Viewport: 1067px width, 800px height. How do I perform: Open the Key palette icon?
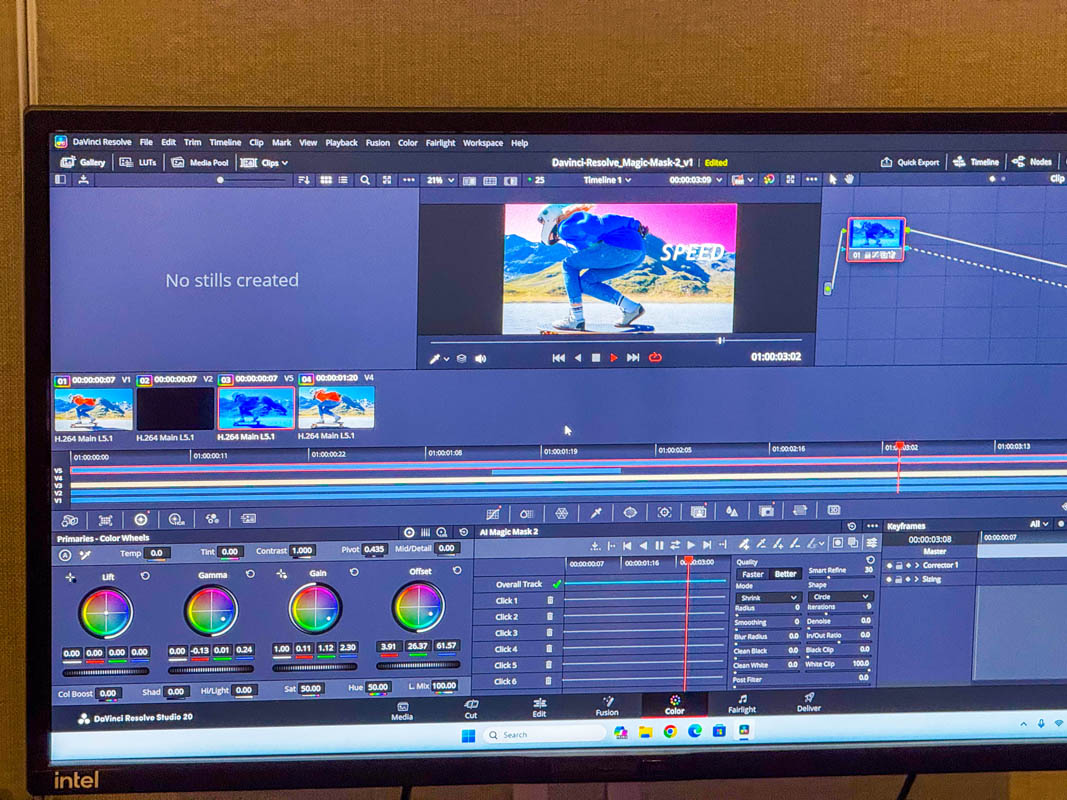pyautogui.click(x=766, y=511)
